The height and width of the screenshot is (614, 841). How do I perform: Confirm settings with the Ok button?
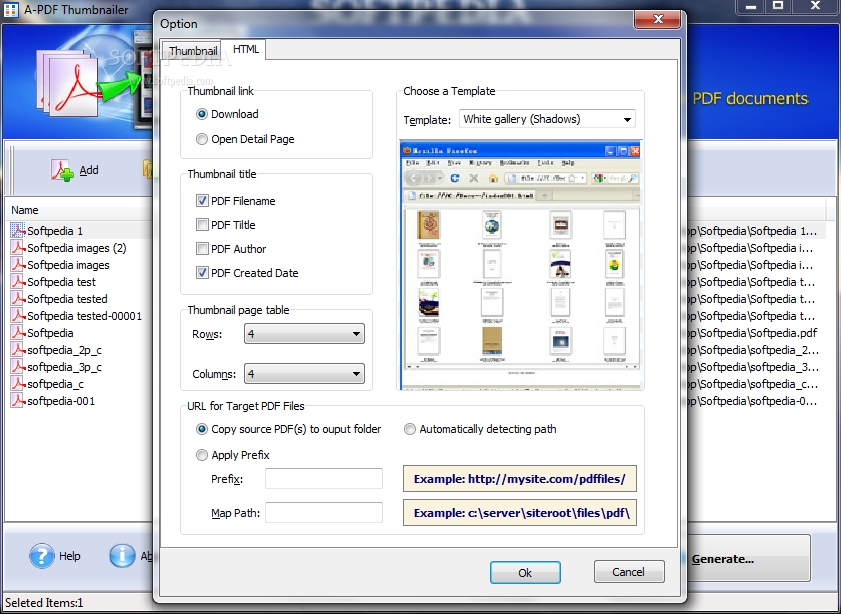click(525, 572)
